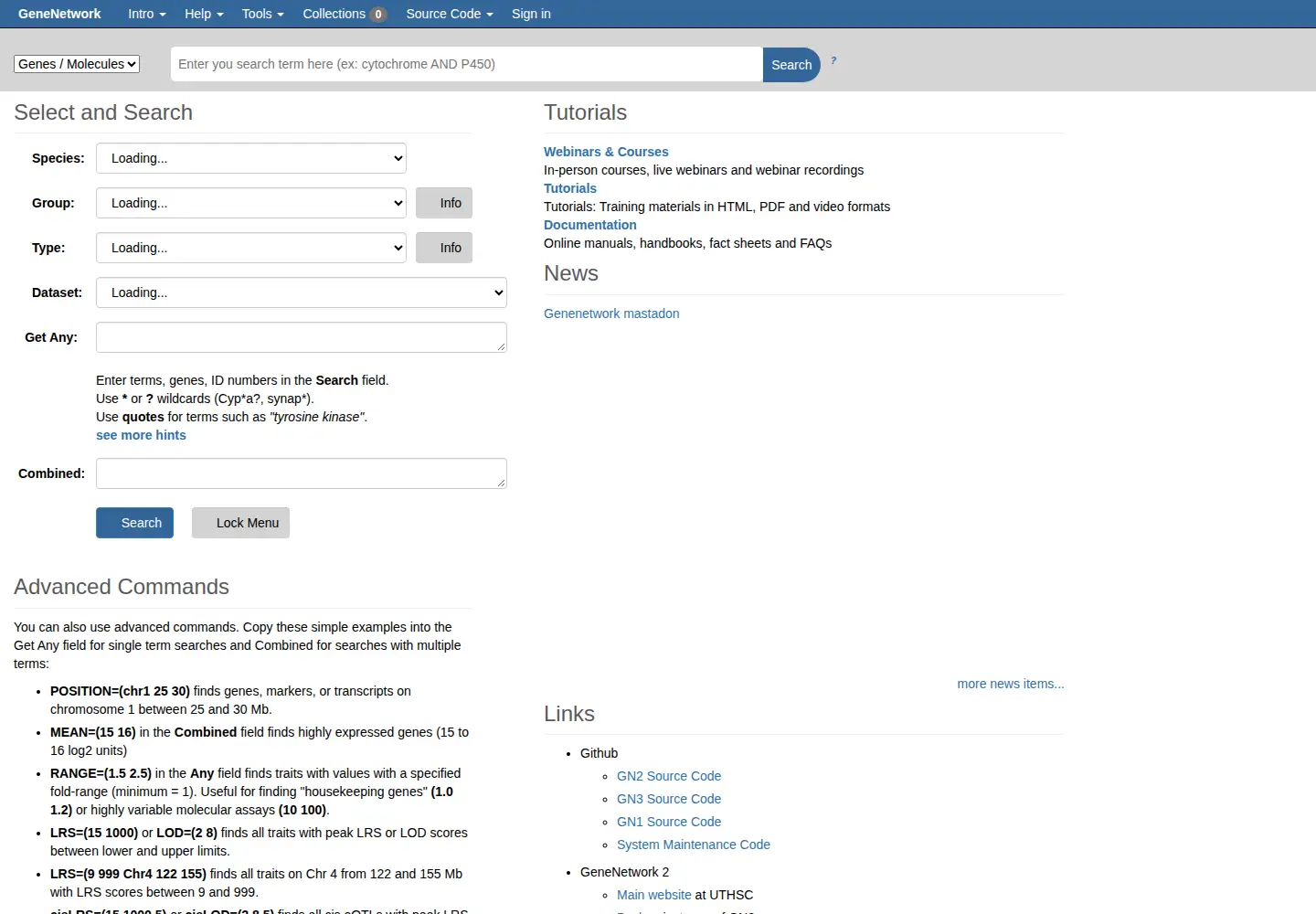Click the Lock Menu button

(240, 523)
